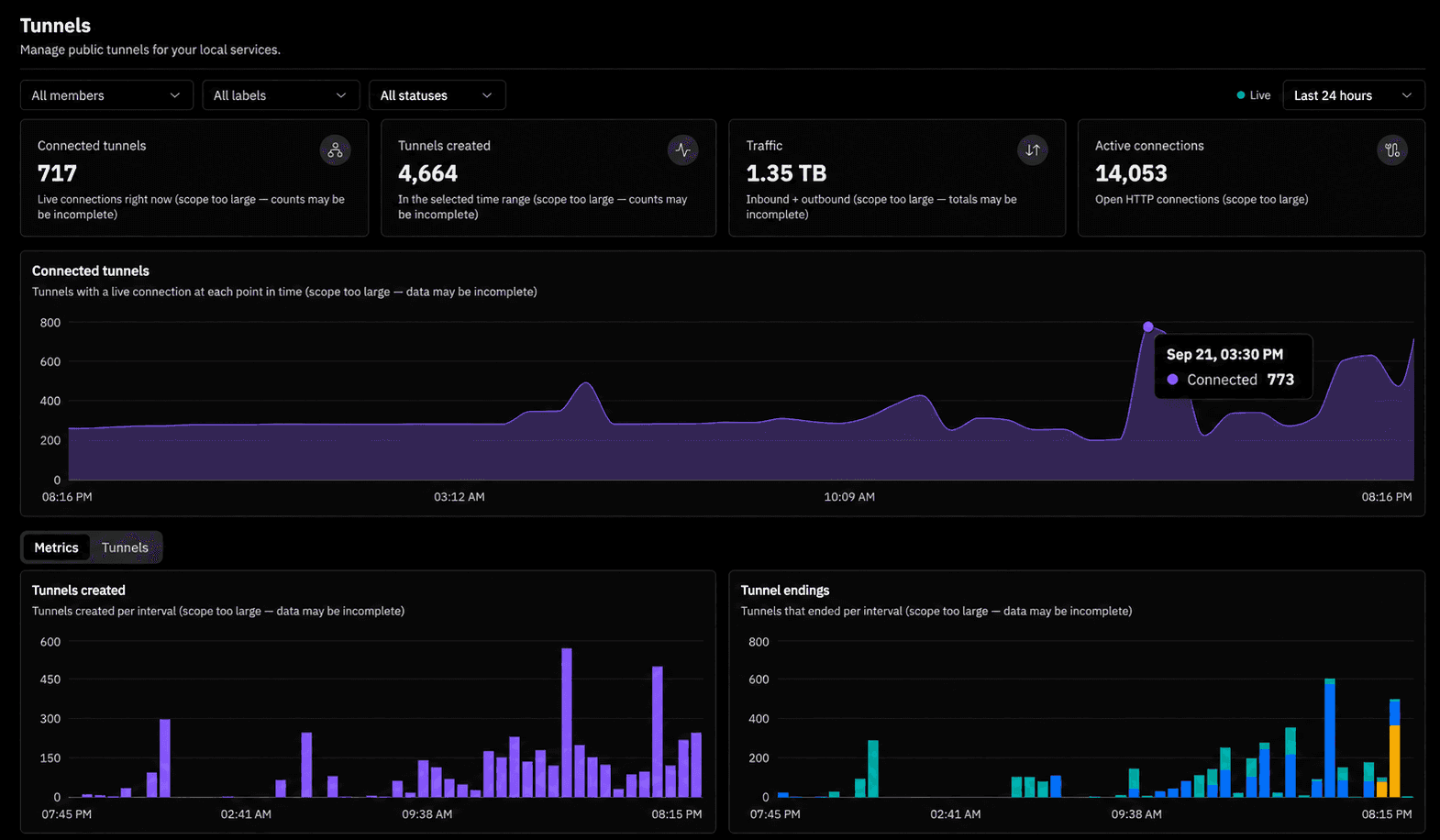Image resolution: width=1440 pixels, height=840 pixels.
Task: Click the Tunnels created value 4,664
Action: [x=427, y=173]
